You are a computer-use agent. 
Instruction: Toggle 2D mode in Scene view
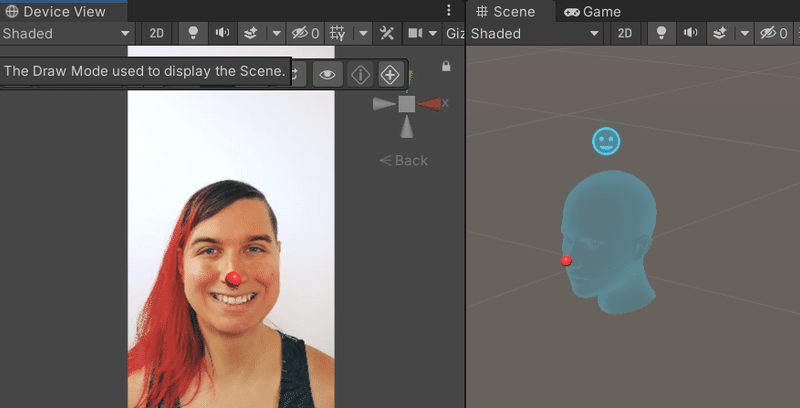tap(625, 34)
